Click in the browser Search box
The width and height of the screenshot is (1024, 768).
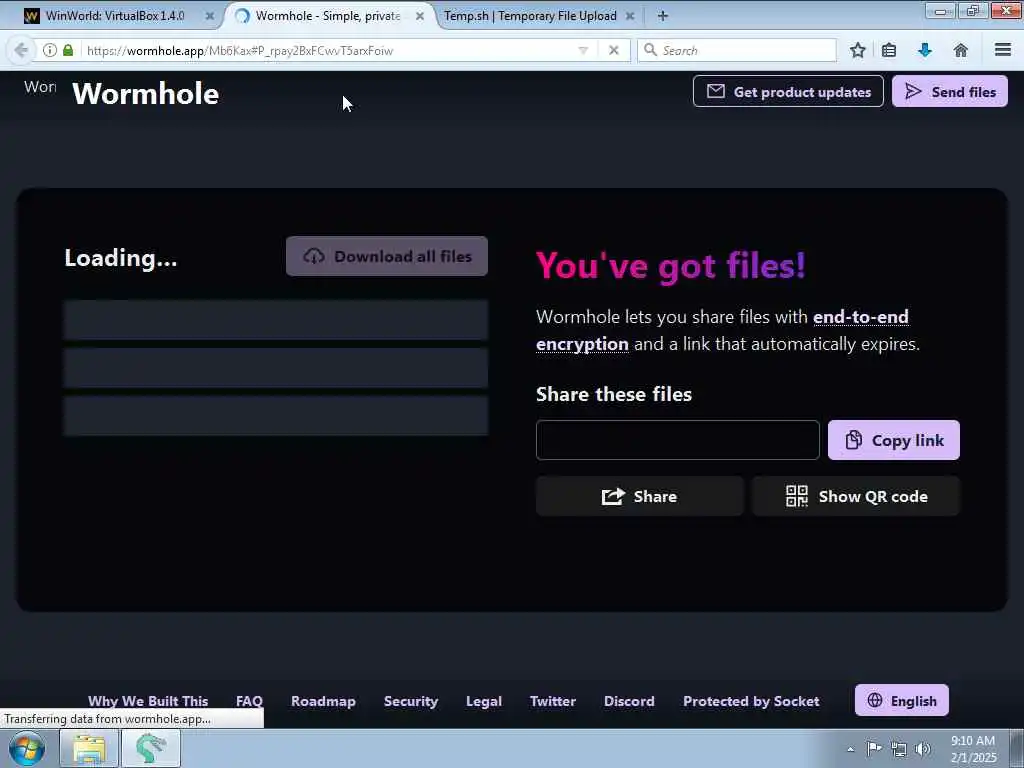(x=737, y=50)
